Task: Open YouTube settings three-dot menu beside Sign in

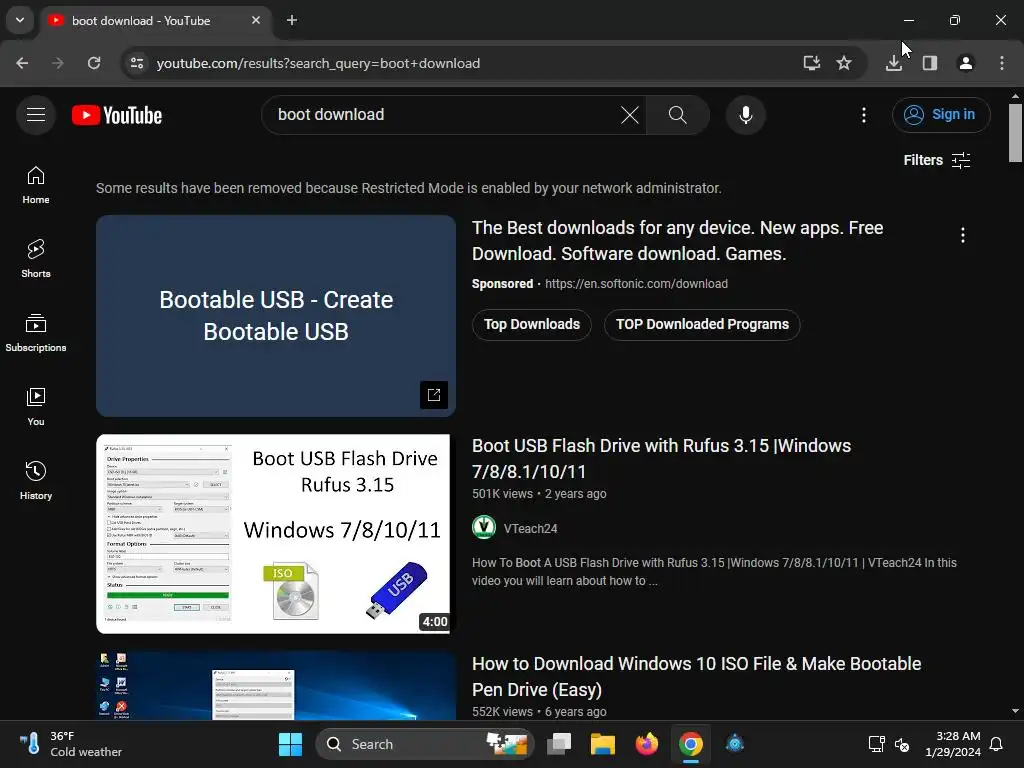Action: pyautogui.click(x=863, y=115)
